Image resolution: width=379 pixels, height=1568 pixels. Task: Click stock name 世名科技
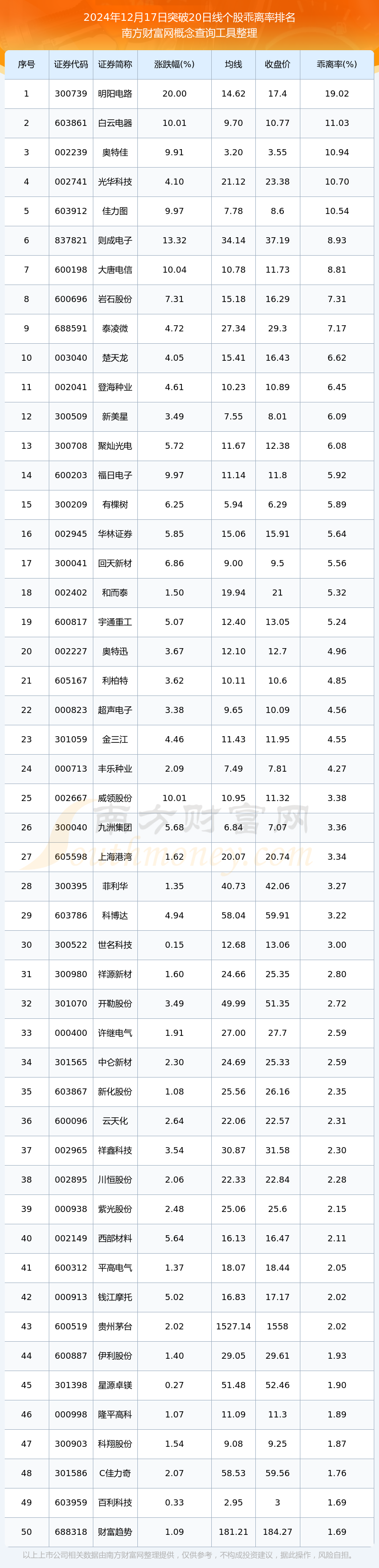115,944
